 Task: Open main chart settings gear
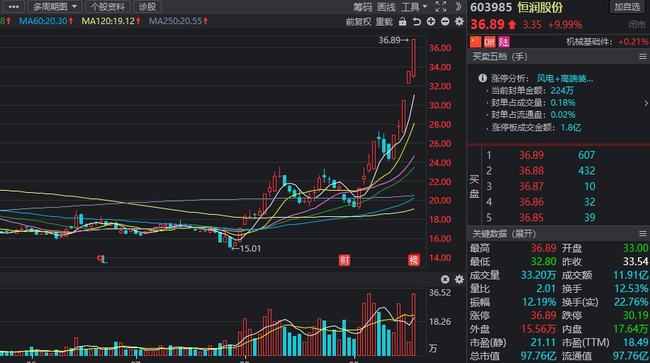click(459, 22)
